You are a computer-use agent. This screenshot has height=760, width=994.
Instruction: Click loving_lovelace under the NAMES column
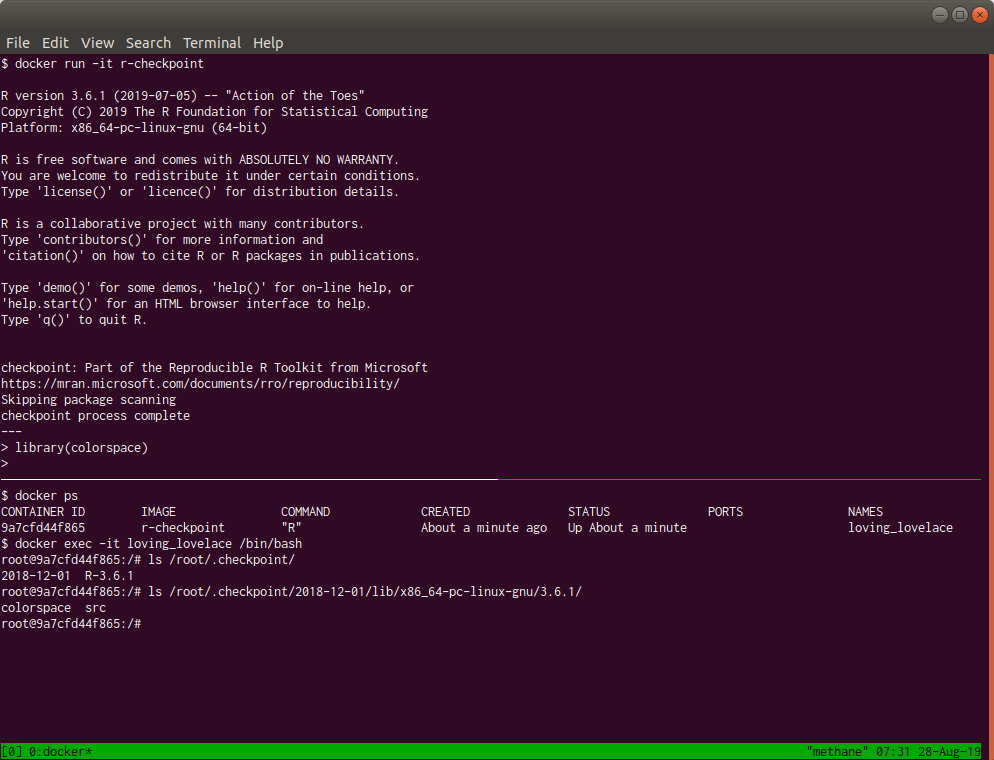coord(900,528)
